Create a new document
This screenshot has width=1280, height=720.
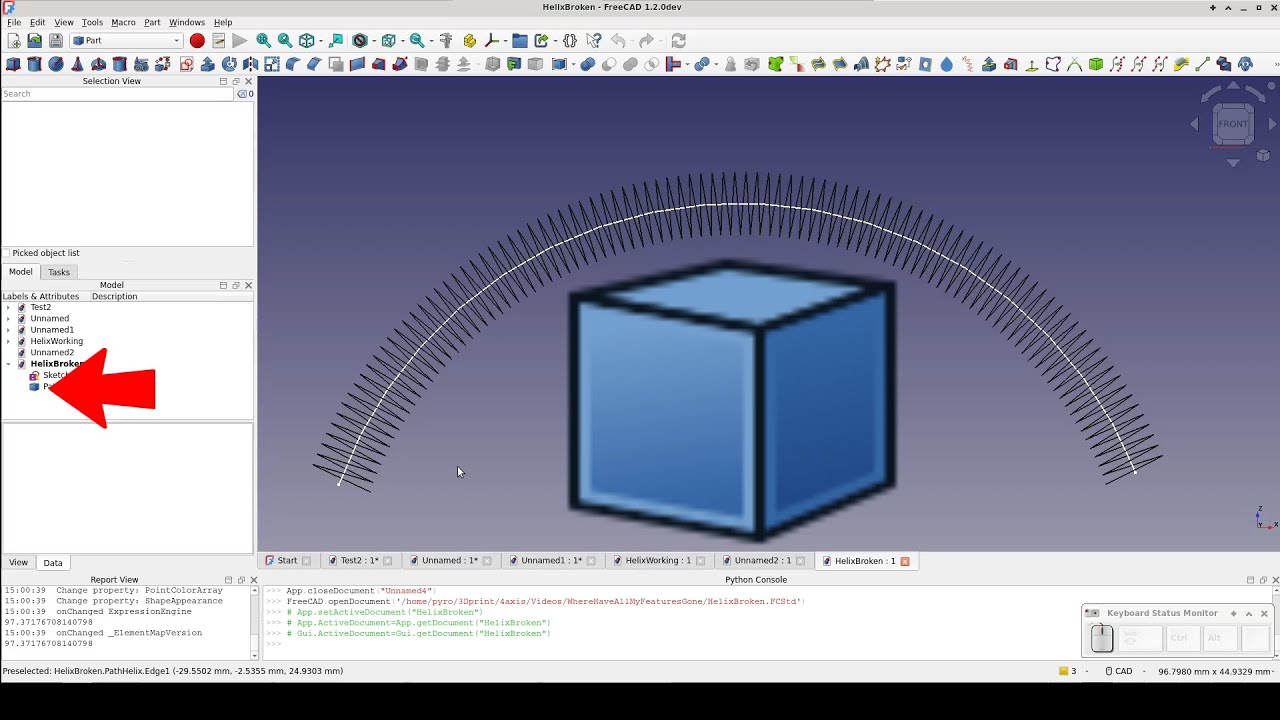click(x=13, y=41)
